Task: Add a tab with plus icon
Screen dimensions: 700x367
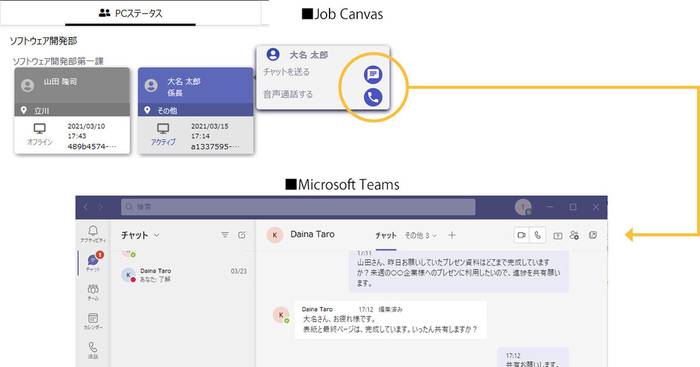Action: tap(452, 235)
